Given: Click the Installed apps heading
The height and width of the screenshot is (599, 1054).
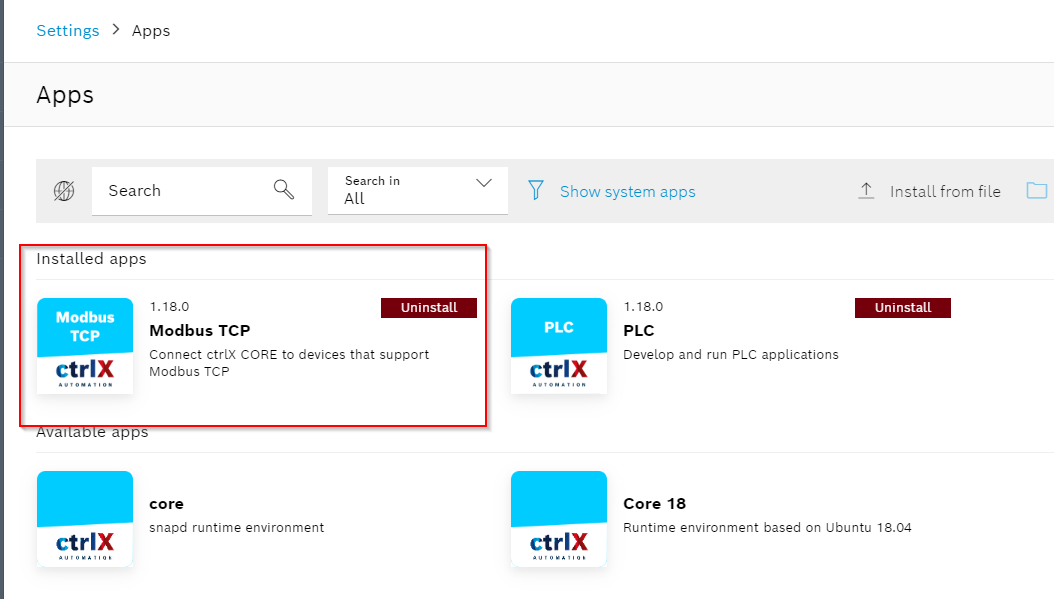Looking at the screenshot, I should pyautogui.click(x=91, y=259).
